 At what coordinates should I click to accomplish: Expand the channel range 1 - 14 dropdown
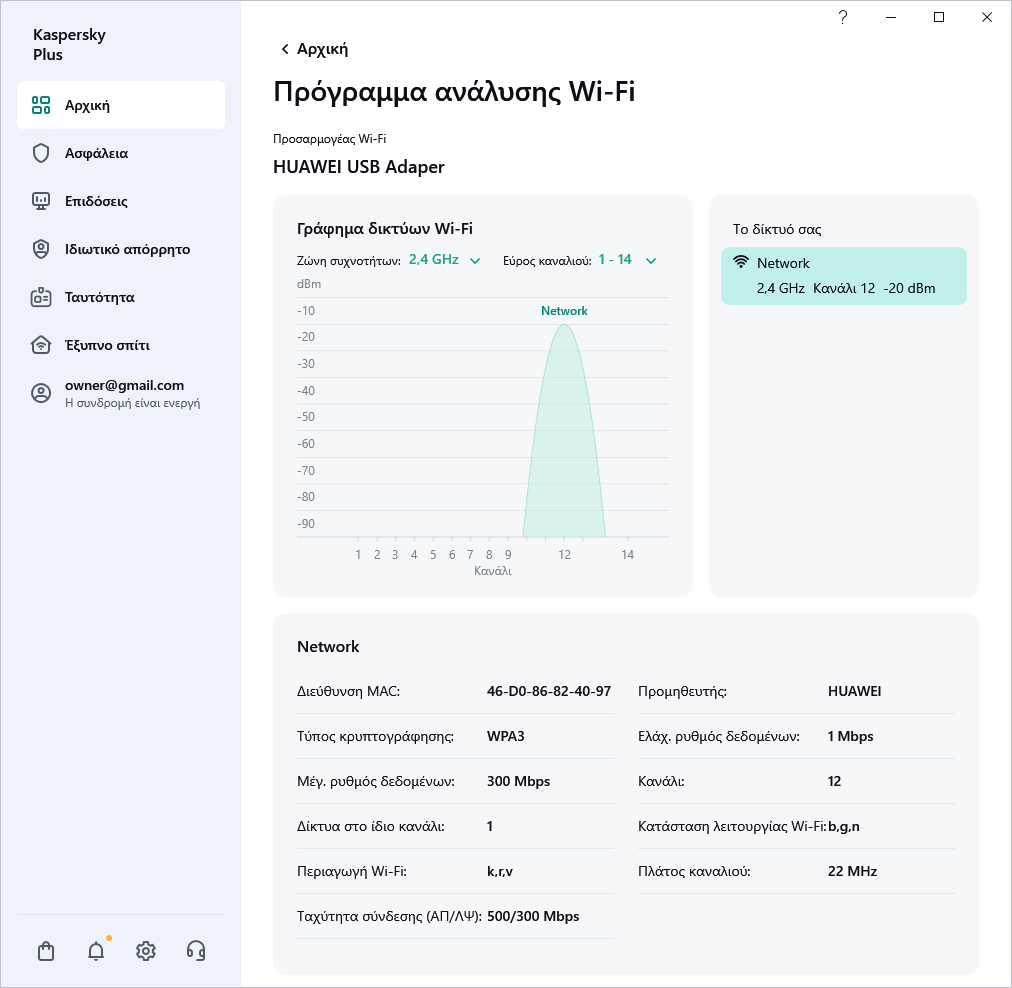[x=627, y=260]
